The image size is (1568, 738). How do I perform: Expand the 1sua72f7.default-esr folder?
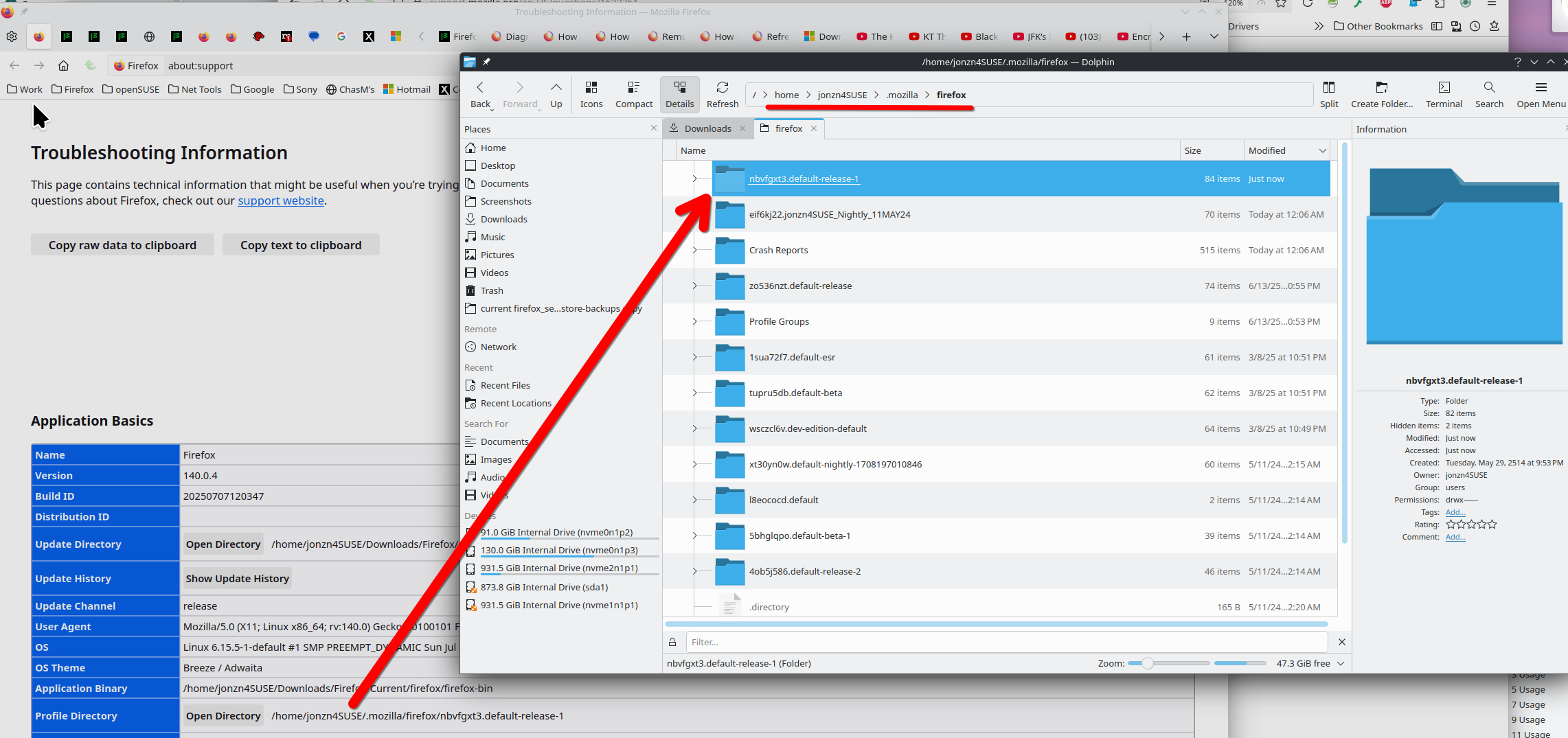point(694,357)
